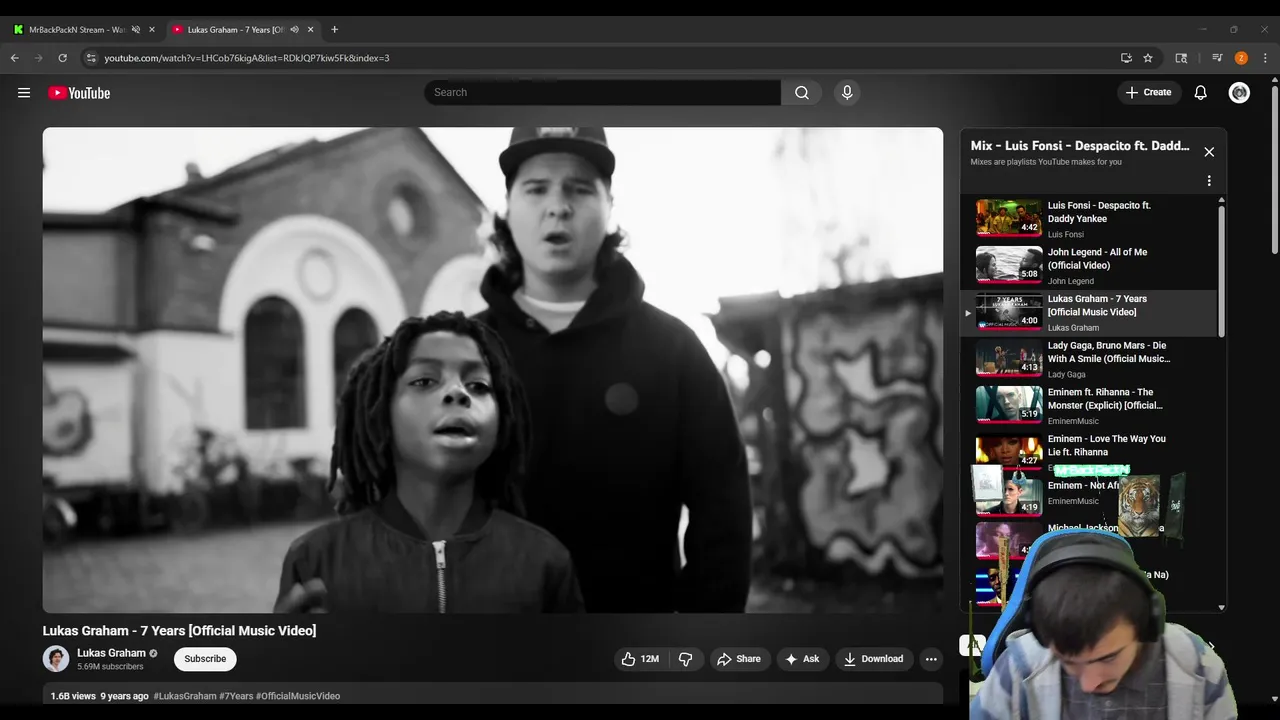This screenshot has height=720, width=1280.
Task: Open the 'Lady Gaga, Bruno Mars' title text
Action: (x=1109, y=352)
